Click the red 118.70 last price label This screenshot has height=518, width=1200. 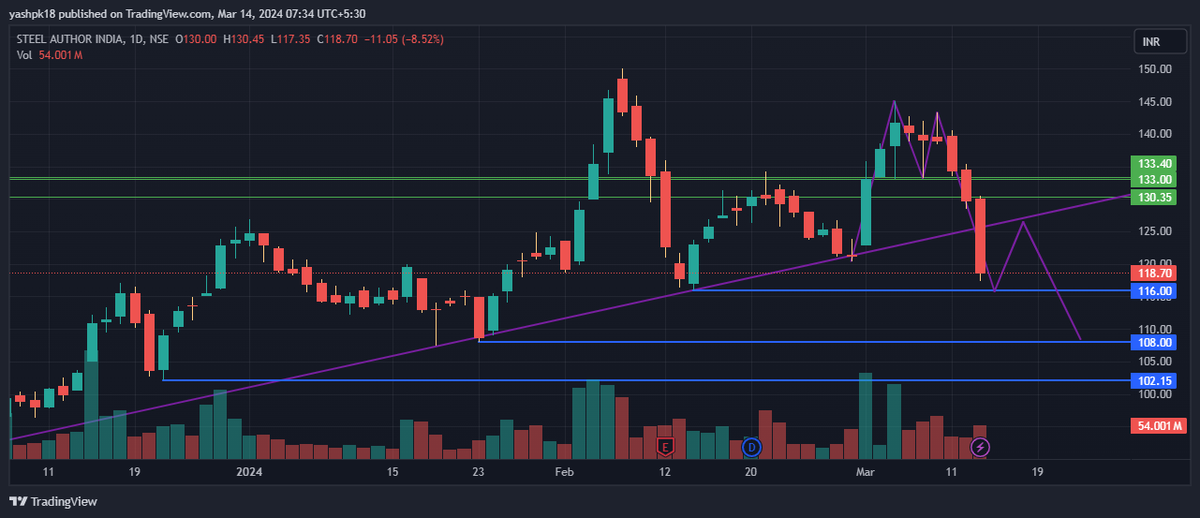click(x=1152, y=273)
